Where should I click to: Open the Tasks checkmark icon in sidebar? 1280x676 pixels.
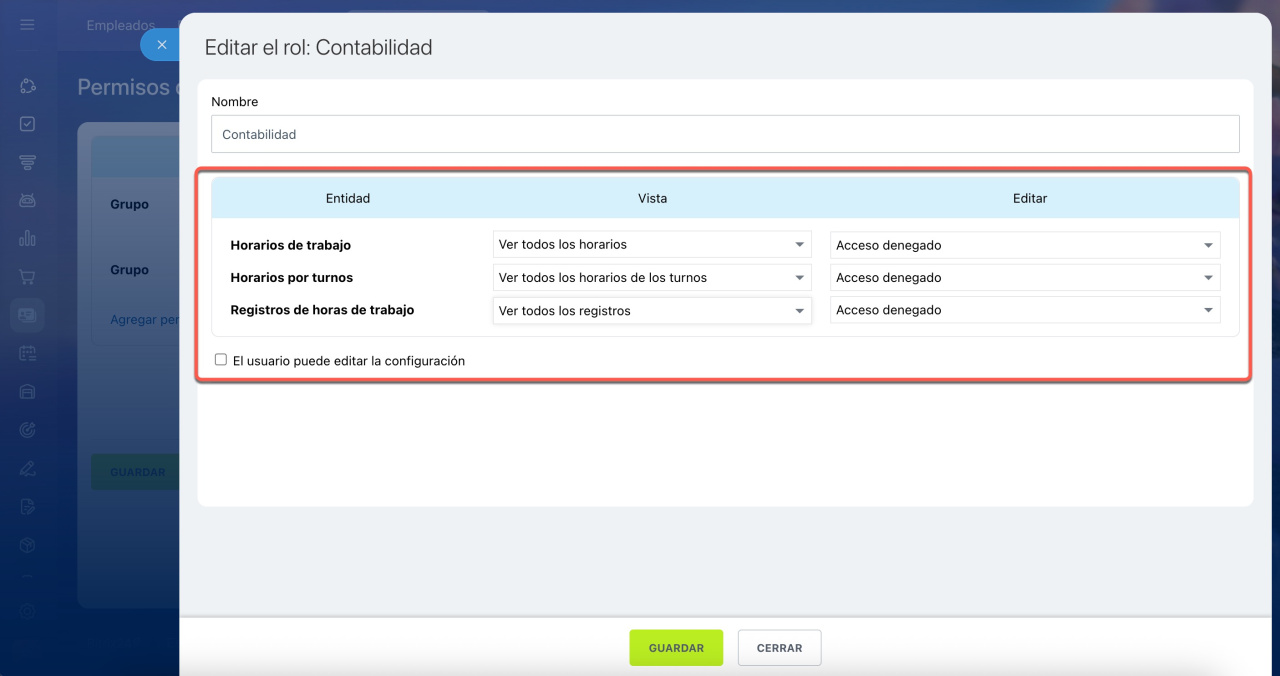[x=27, y=124]
